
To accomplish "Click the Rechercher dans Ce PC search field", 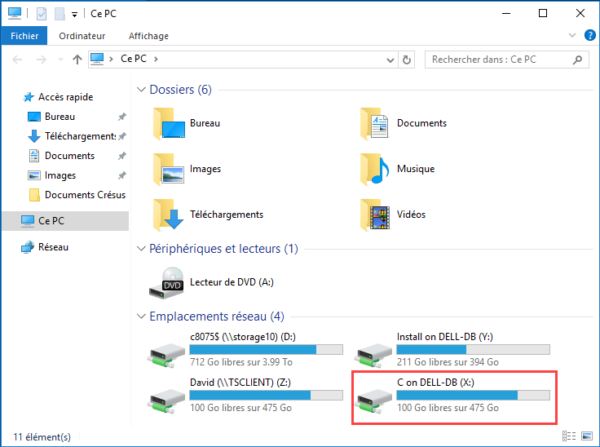I will coord(507,60).
